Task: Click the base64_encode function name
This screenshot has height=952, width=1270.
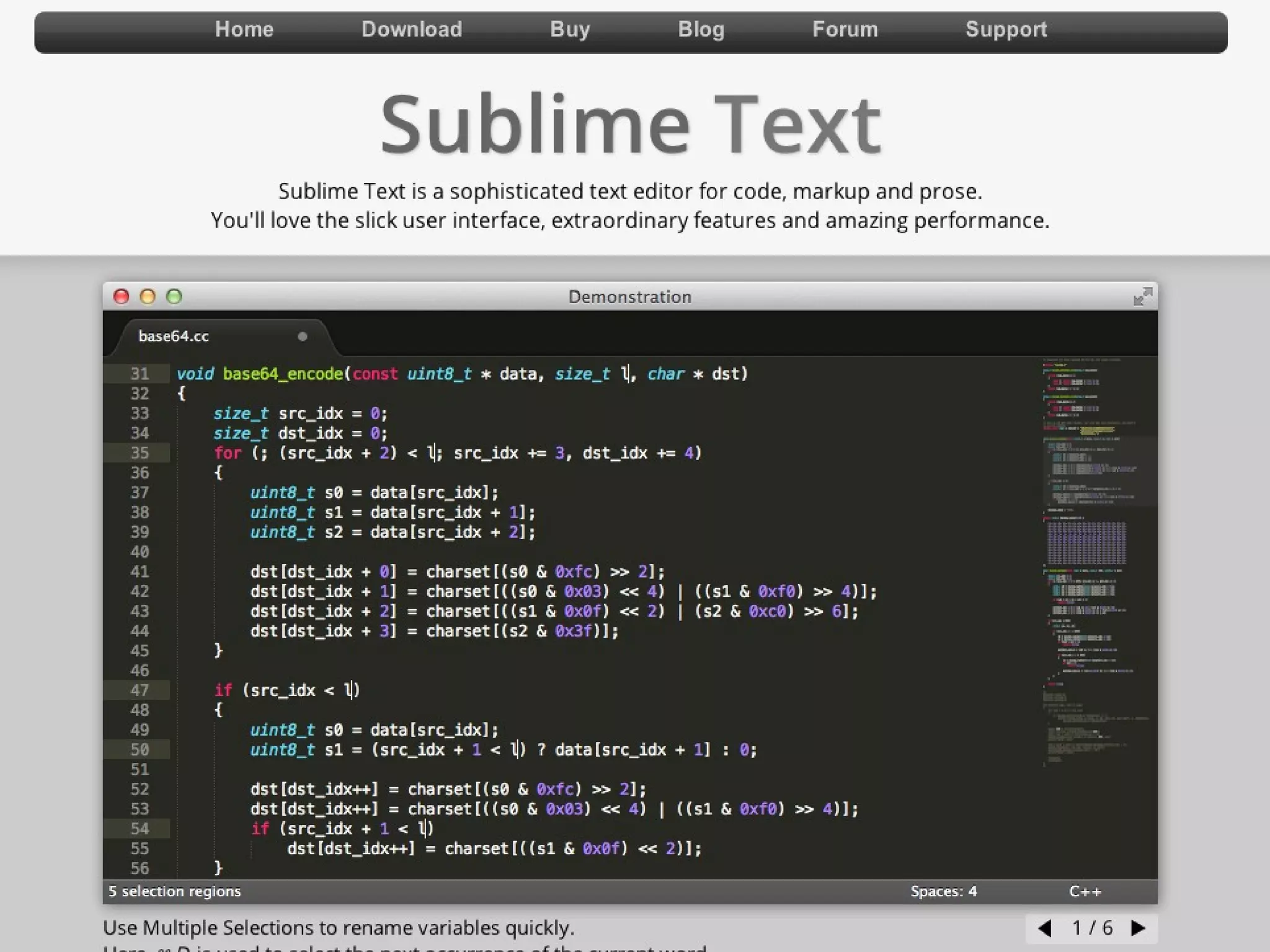Action: [283, 374]
